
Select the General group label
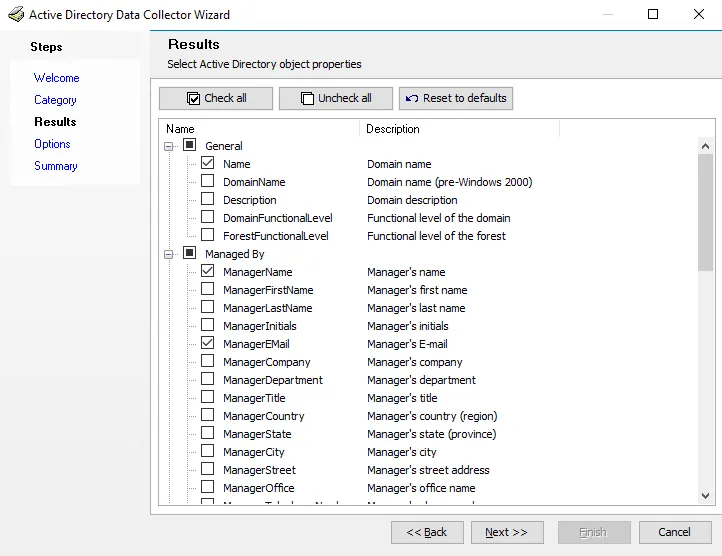click(x=224, y=146)
